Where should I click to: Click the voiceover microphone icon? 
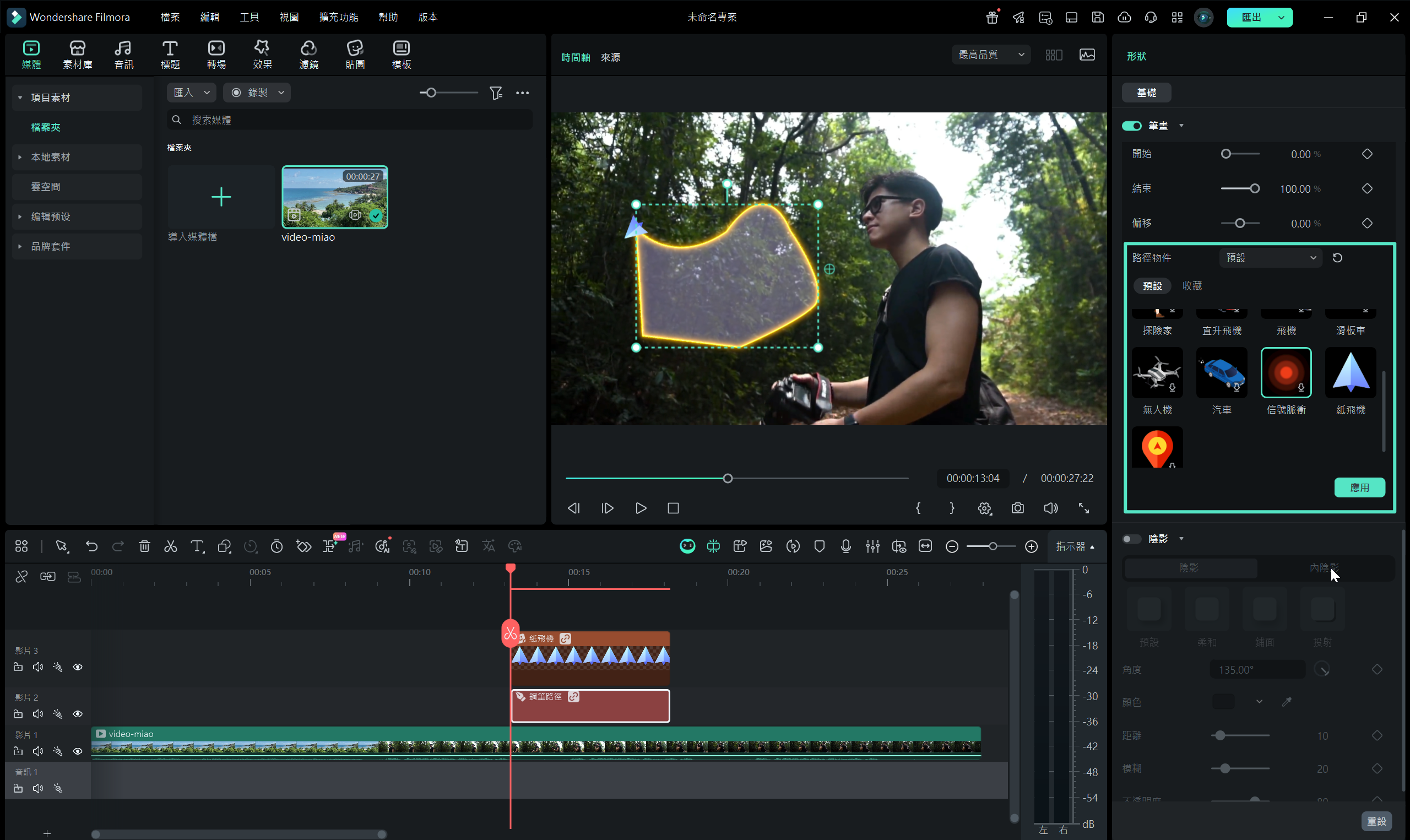tap(845, 546)
